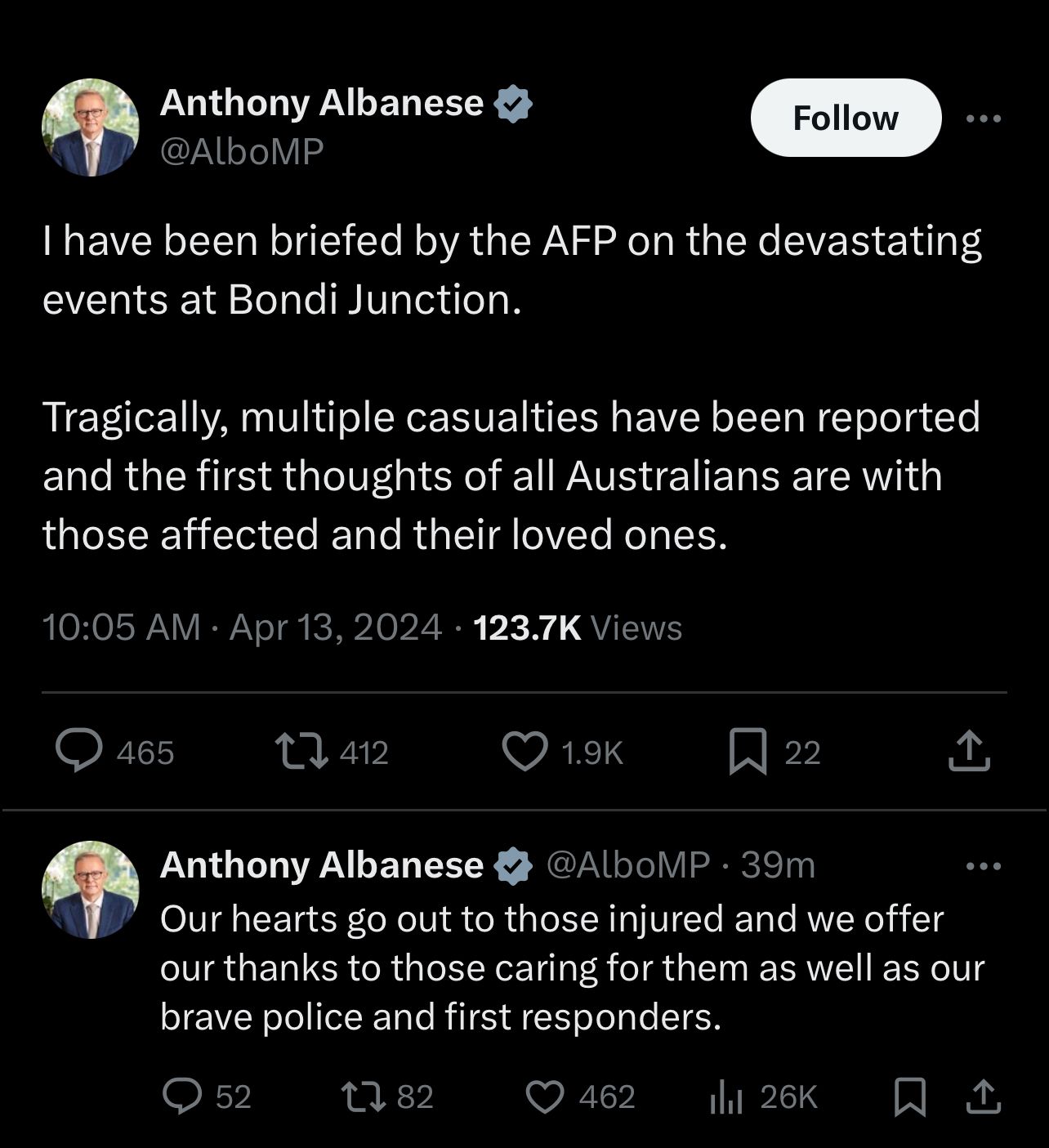The height and width of the screenshot is (1148, 1049).
Task: Click the reply icon with 465 comments
Action: click(79, 751)
